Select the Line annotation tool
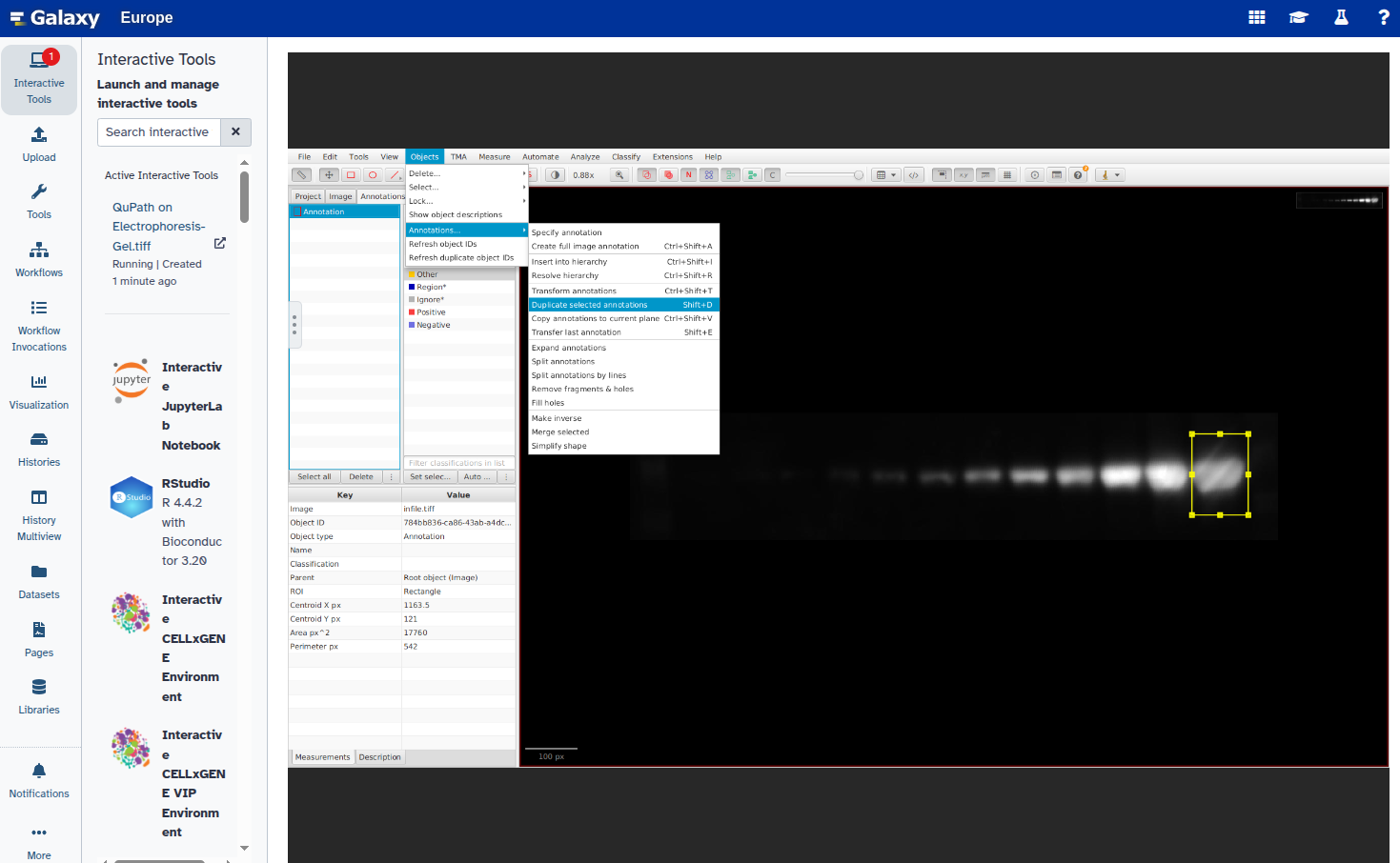This screenshot has height=863, width=1400. pos(395,175)
